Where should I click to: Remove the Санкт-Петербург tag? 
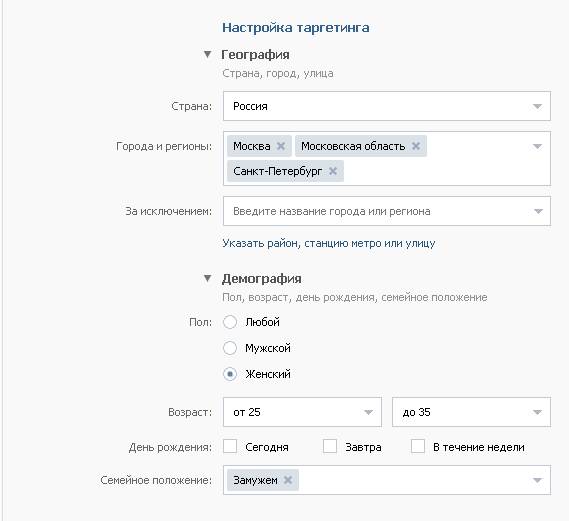(333, 171)
